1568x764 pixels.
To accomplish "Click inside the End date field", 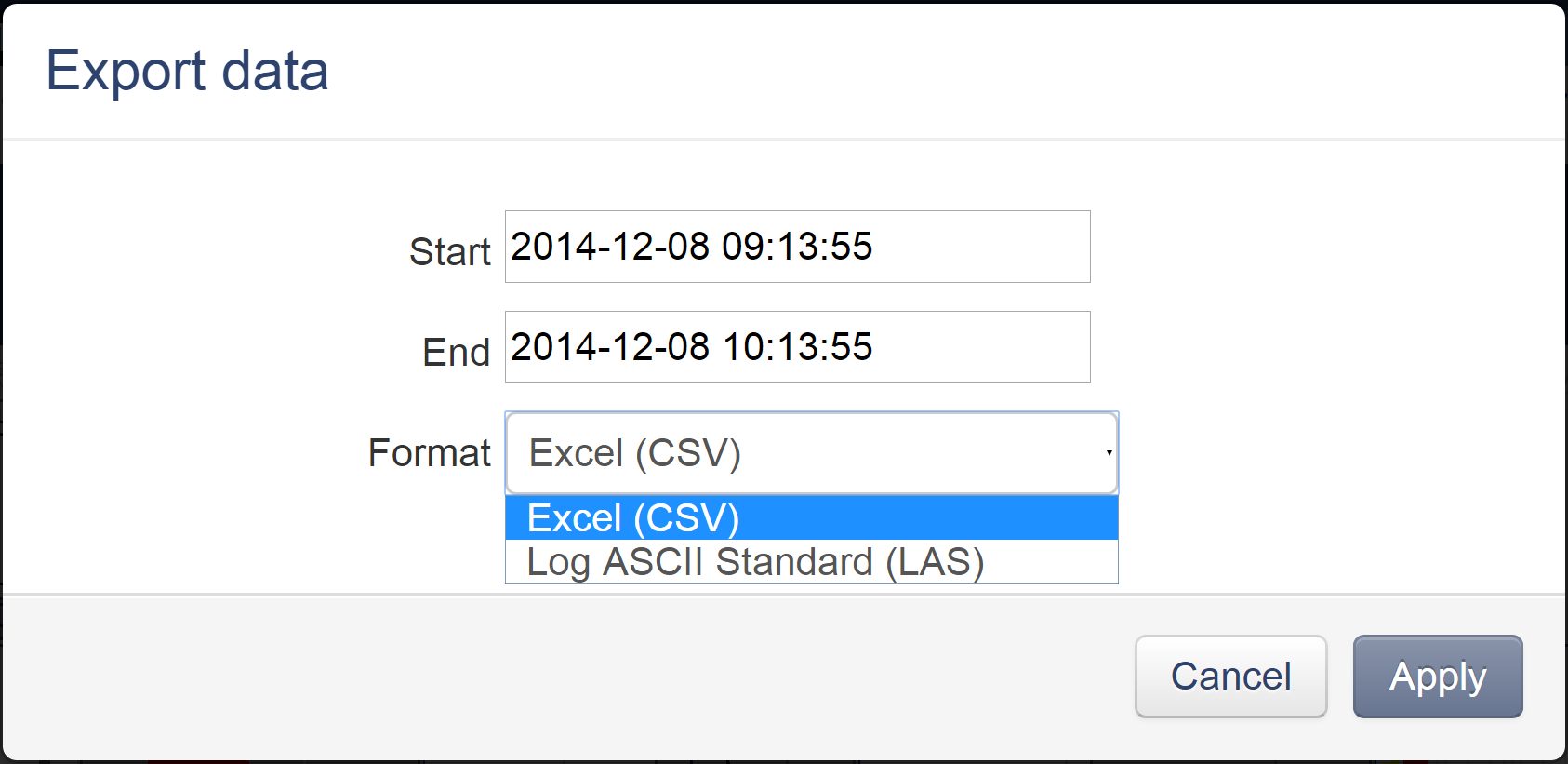I will tap(795, 347).
